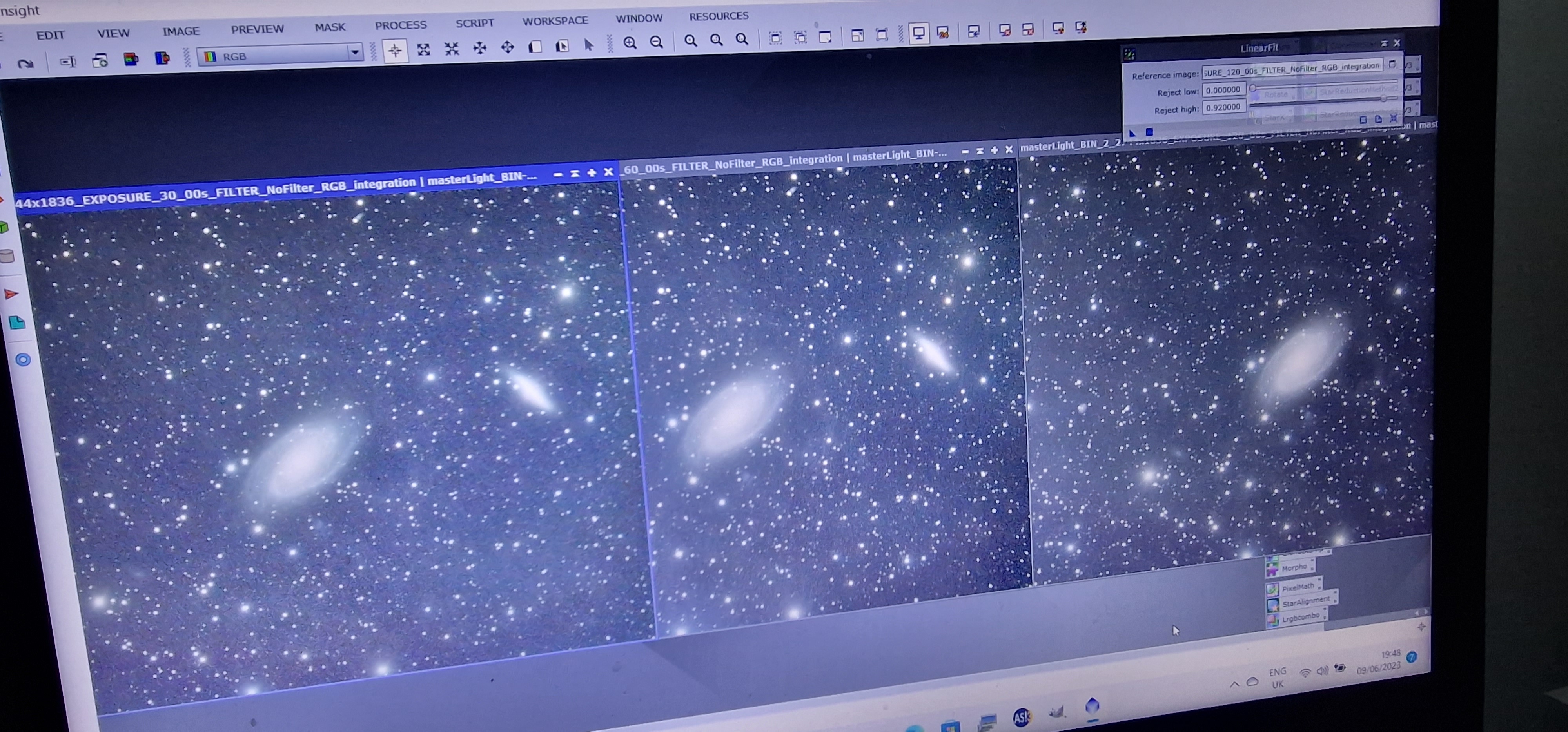Shade the LinearFit process window
The width and height of the screenshot is (1568, 732).
1384,43
